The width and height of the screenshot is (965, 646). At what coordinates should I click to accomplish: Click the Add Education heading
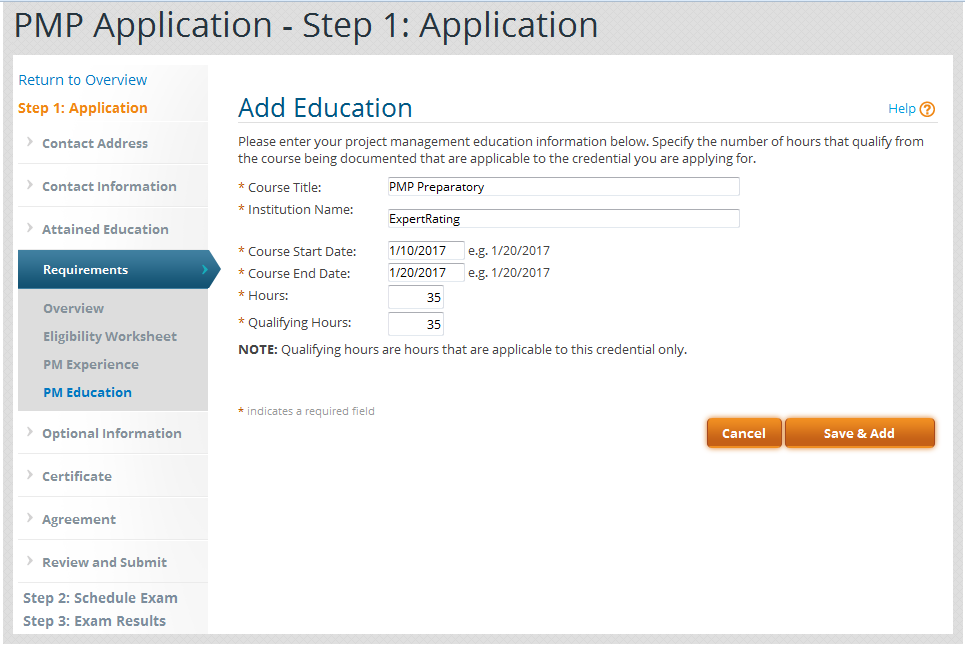click(325, 108)
